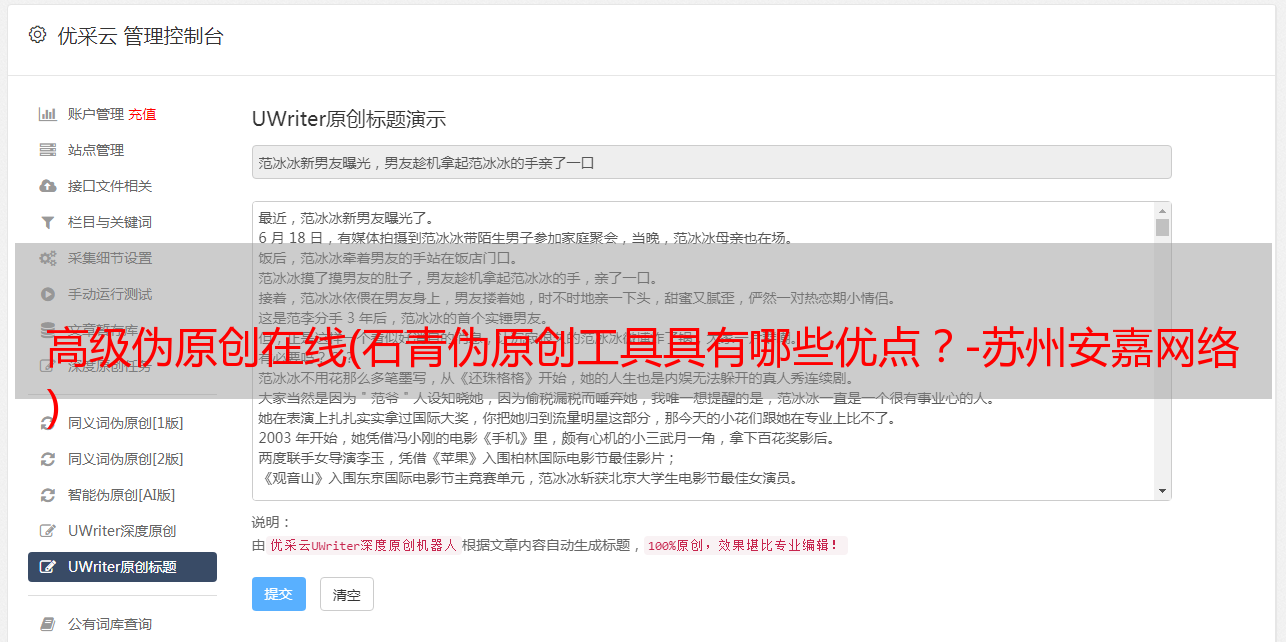Click the gear icon beside 优采云 管理控制台

click(x=37, y=35)
